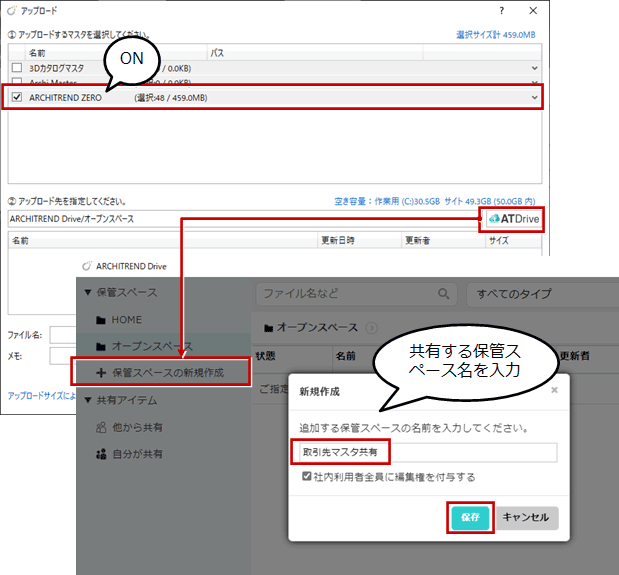Collapse the 保管スペース tree section
The height and width of the screenshot is (575, 619).
(x=88, y=292)
